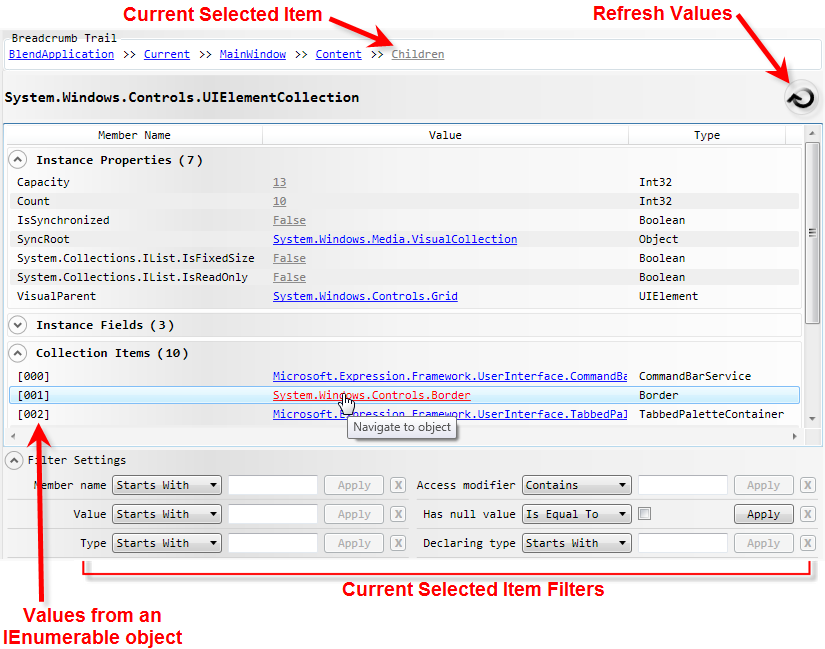This screenshot has height=649, width=825.
Task: Open System.Windows.Controls.Border link
Action: pos(371,395)
